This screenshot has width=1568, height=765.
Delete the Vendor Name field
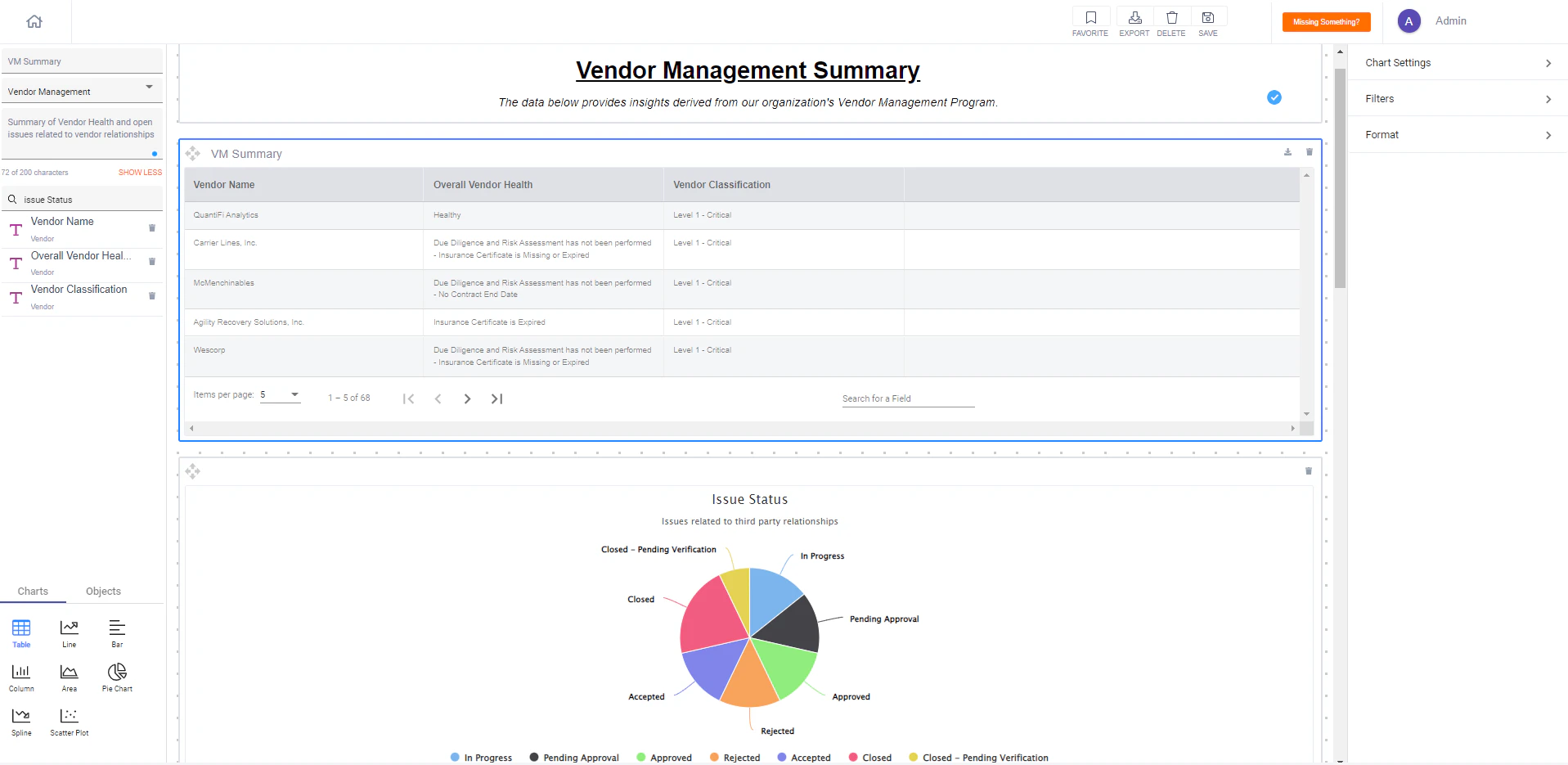click(x=151, y=228)
